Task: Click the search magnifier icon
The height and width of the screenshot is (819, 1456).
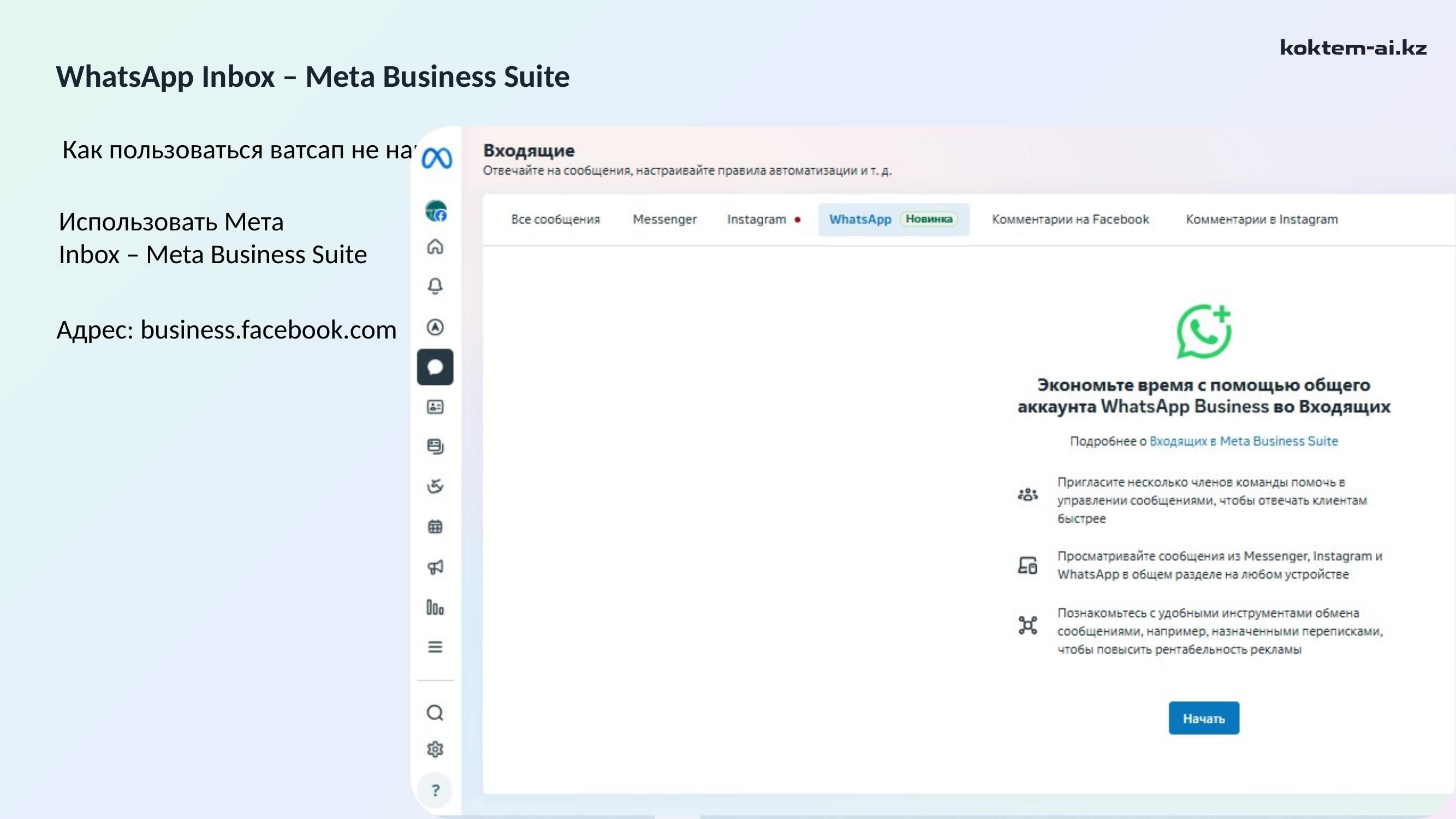Action: click(435, 713)
